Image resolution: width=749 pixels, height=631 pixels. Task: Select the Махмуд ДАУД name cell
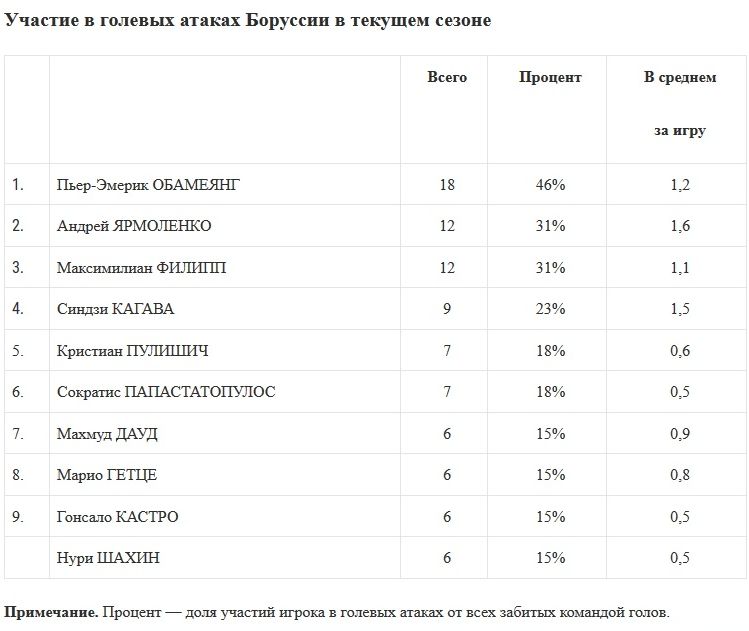click(x=108, y=434)
